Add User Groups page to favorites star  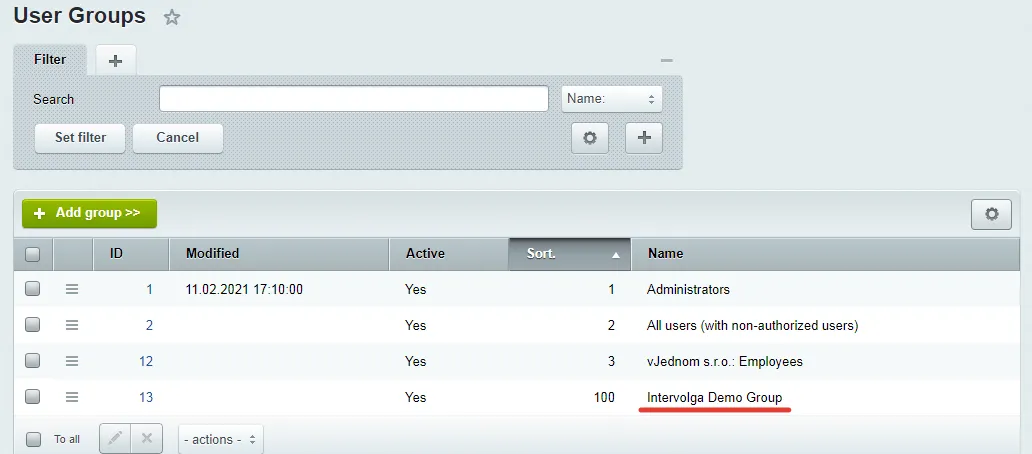pos(172,17)
